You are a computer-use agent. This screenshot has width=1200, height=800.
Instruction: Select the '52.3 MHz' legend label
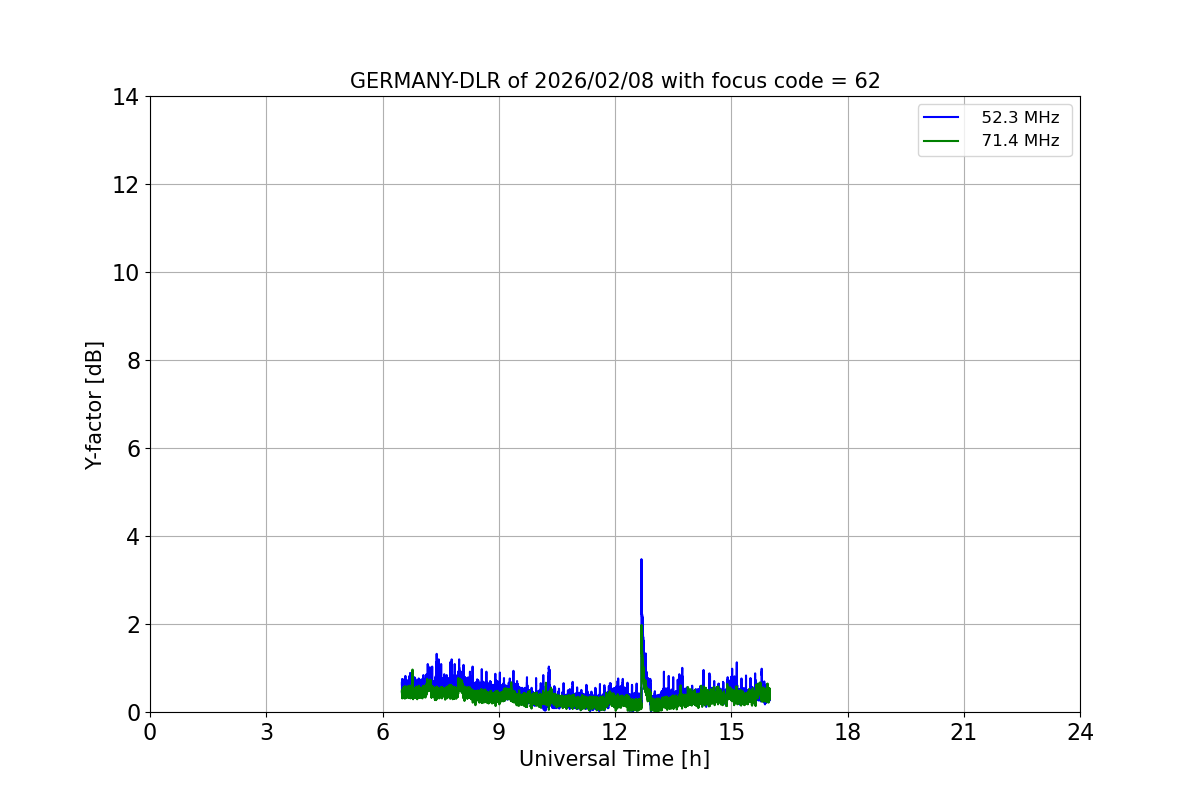click(1020, 118)
